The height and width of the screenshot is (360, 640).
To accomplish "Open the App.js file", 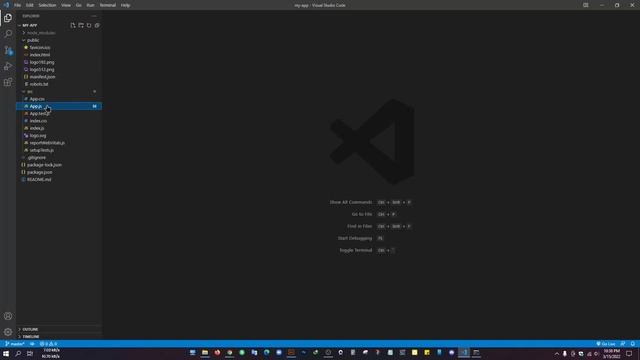I will (x=59, y=106).
